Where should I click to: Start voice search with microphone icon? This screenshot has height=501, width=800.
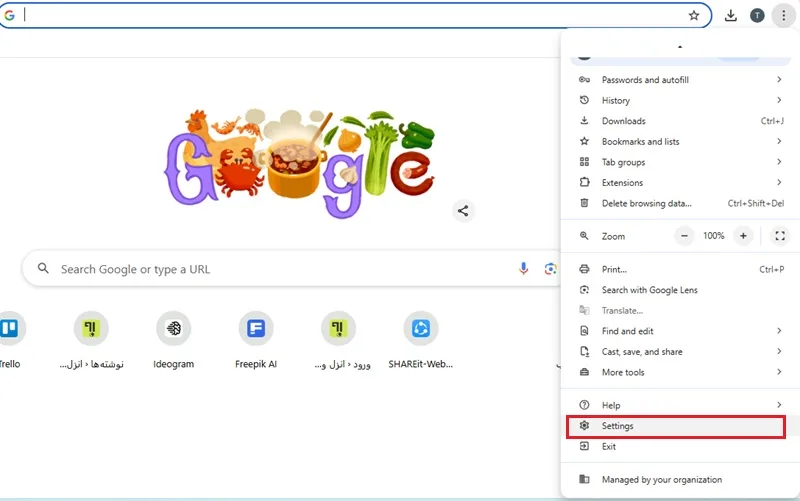(x=523, y=269)
